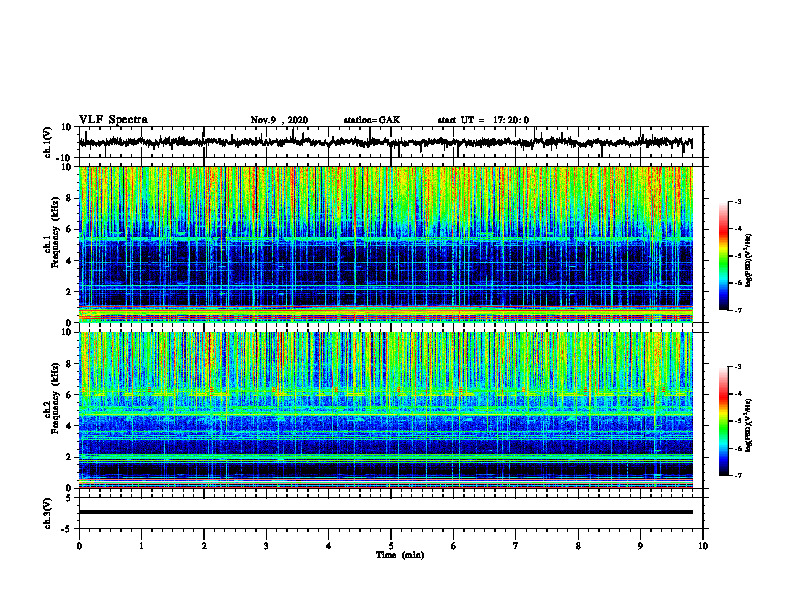This screenshot has height=612, width=792.
Task: Click the "-3" label on ch.2 color bar
Action: [x=738, y=367]
